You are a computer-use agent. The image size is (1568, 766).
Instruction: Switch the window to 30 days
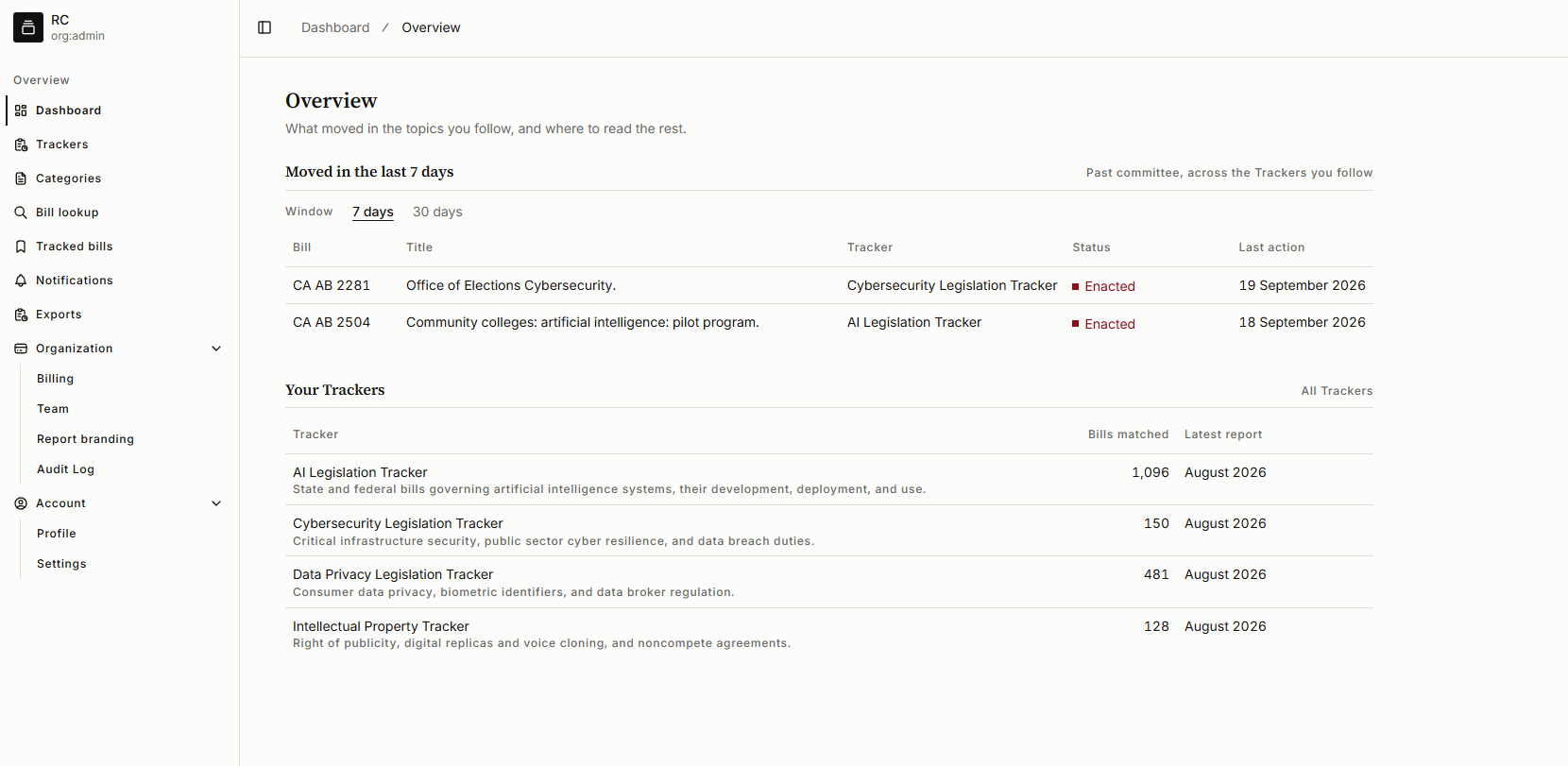[437, 212]
